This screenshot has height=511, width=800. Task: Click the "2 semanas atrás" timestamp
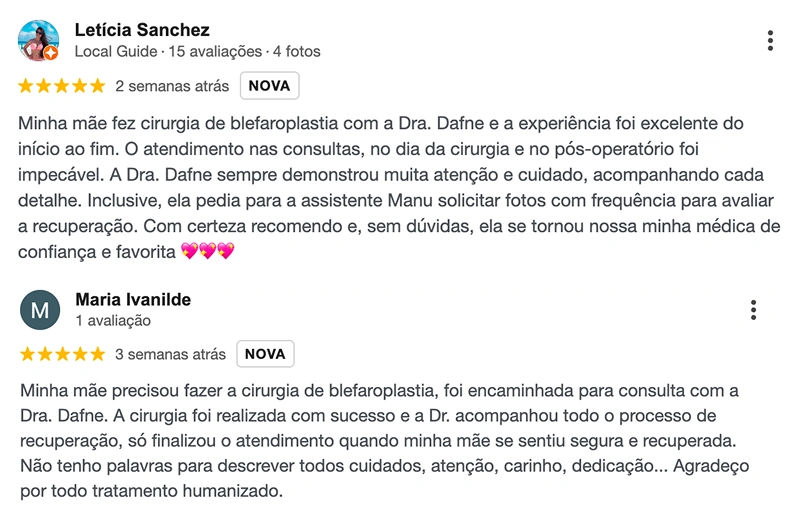click(172, 86)
